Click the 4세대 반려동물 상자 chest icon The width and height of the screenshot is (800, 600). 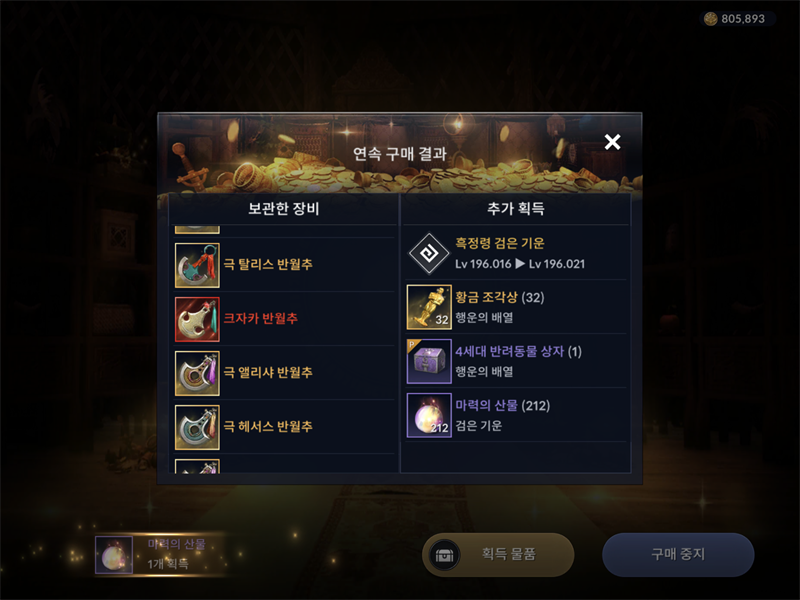tap(429, 361)
